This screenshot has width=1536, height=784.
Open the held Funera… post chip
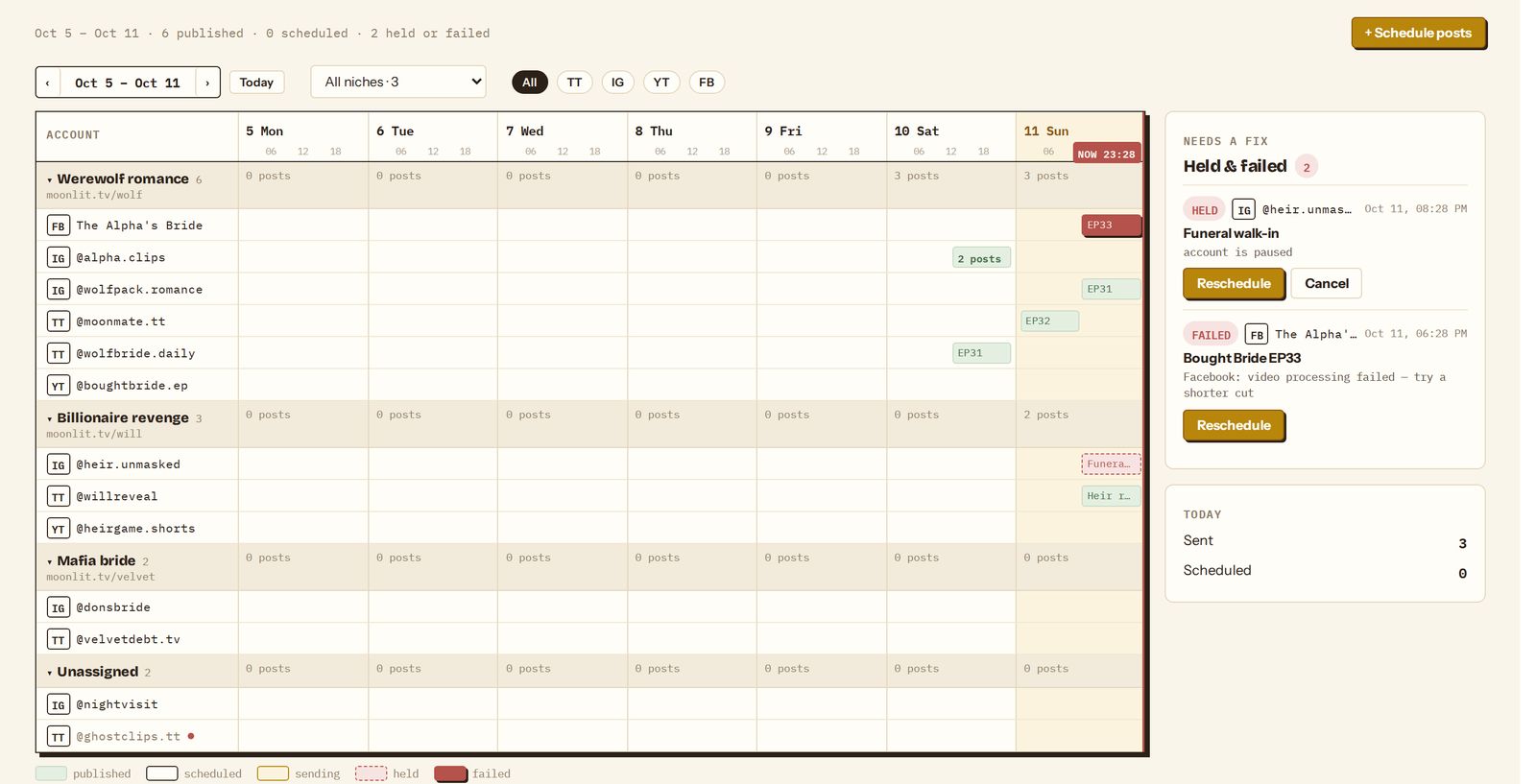tap(1111, 464)
